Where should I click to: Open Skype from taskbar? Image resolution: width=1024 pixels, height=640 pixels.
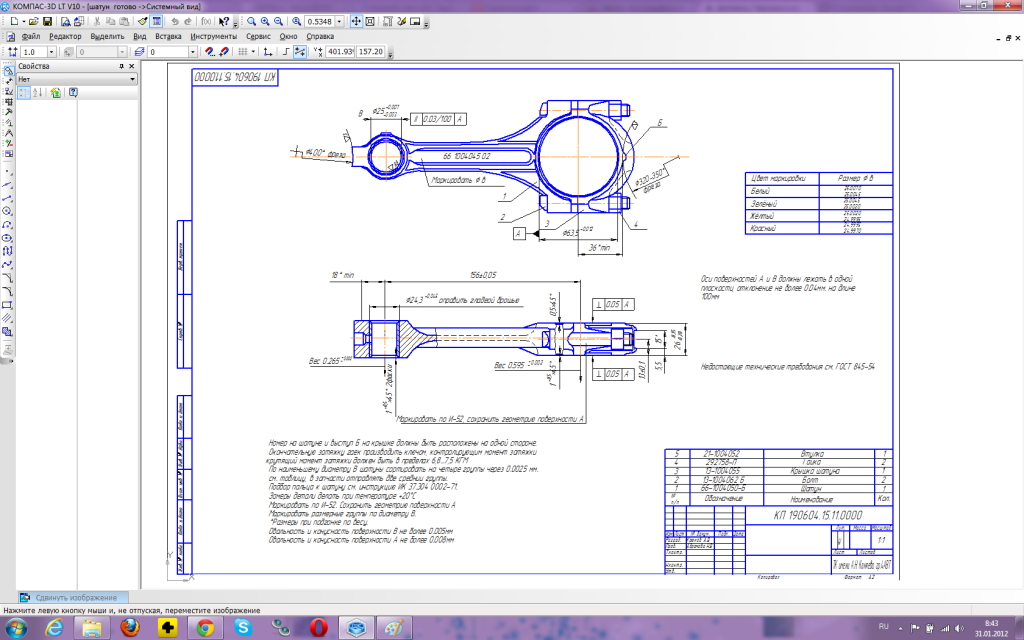[x=243, y=628]
